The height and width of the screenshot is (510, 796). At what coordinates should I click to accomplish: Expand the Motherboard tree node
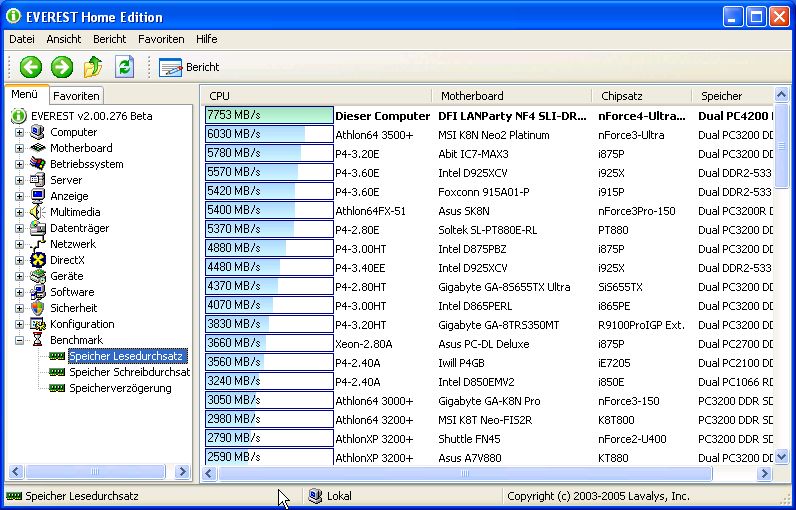point(19,148)
